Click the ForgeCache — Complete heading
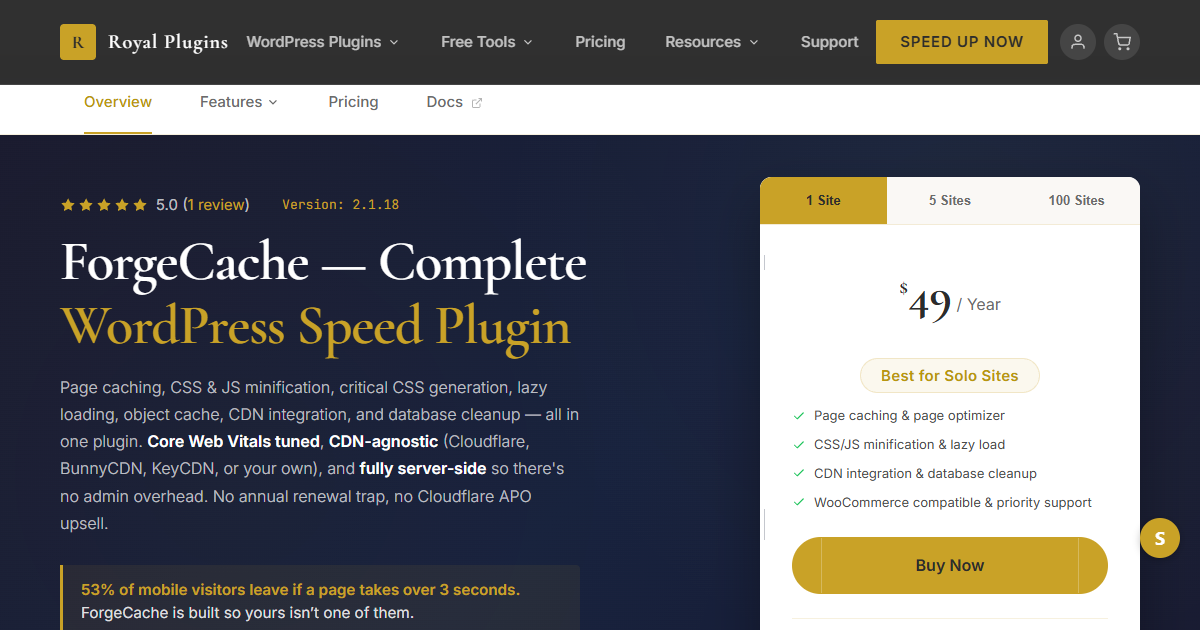This screenshot has width=1200, height=630. click(323, 263)
